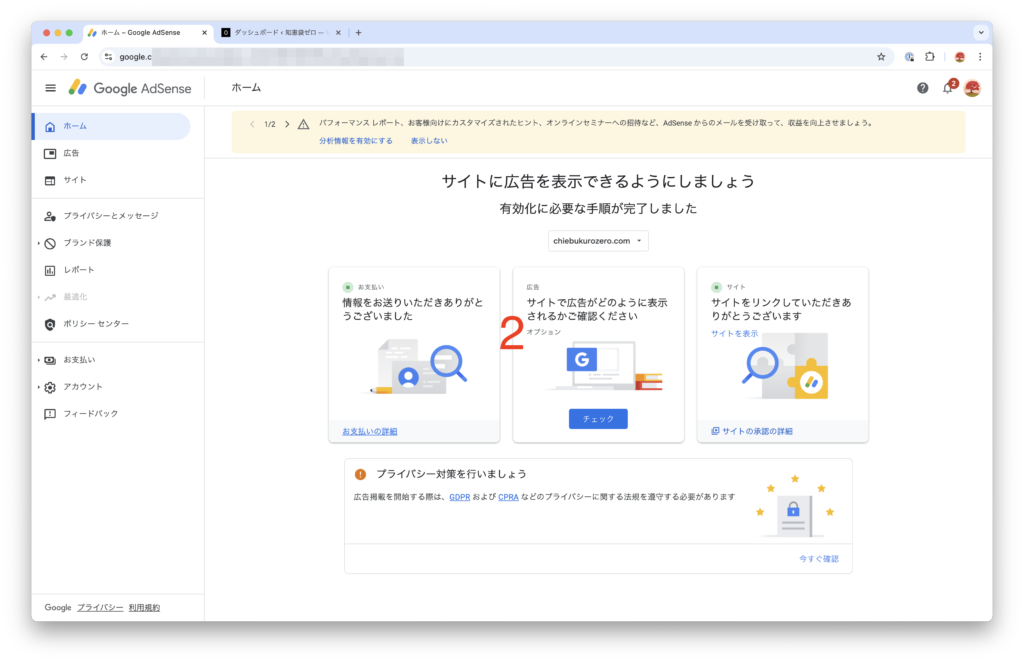Open the CPRA link

point(508,497)
